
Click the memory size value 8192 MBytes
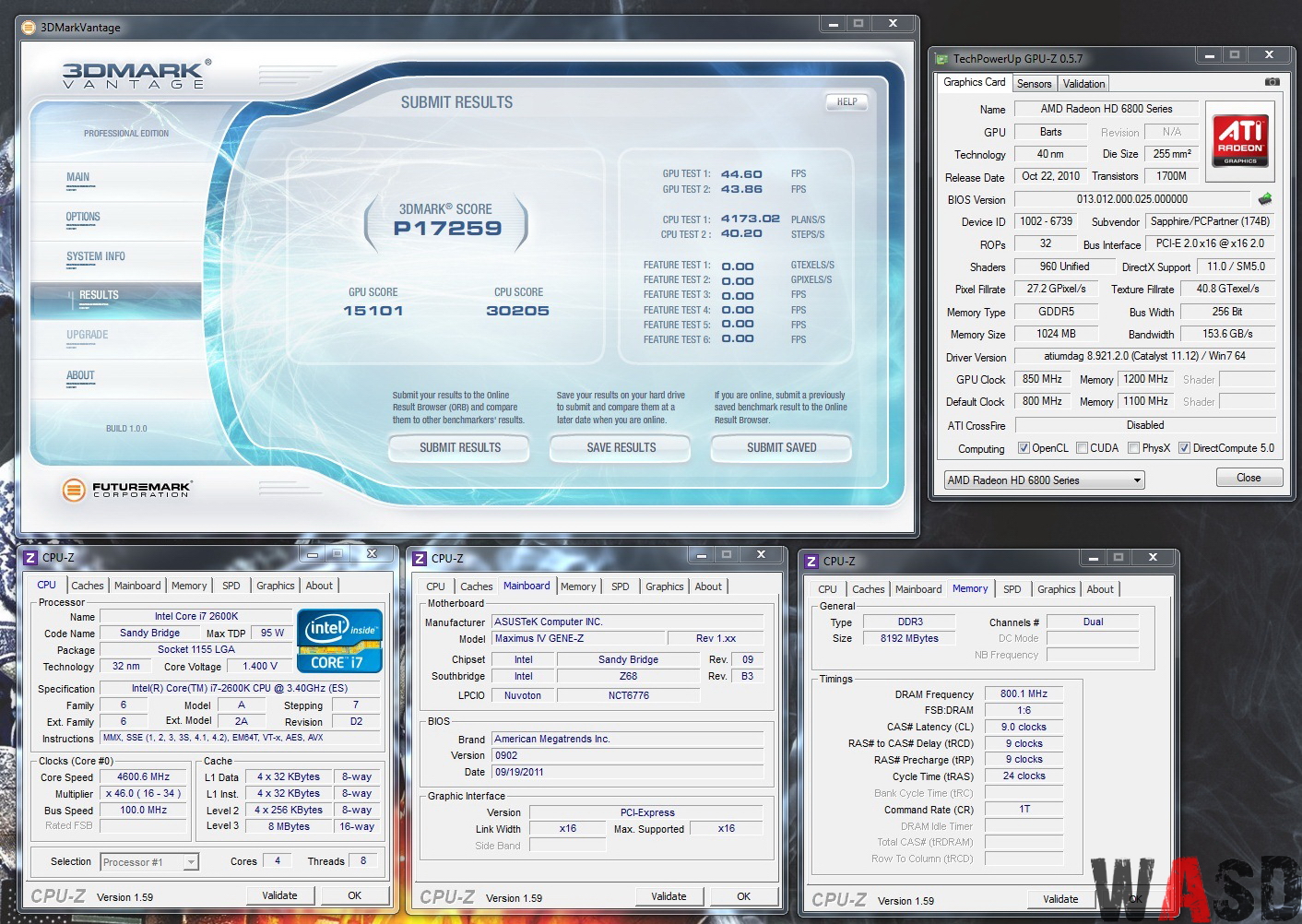click(909, 638)
